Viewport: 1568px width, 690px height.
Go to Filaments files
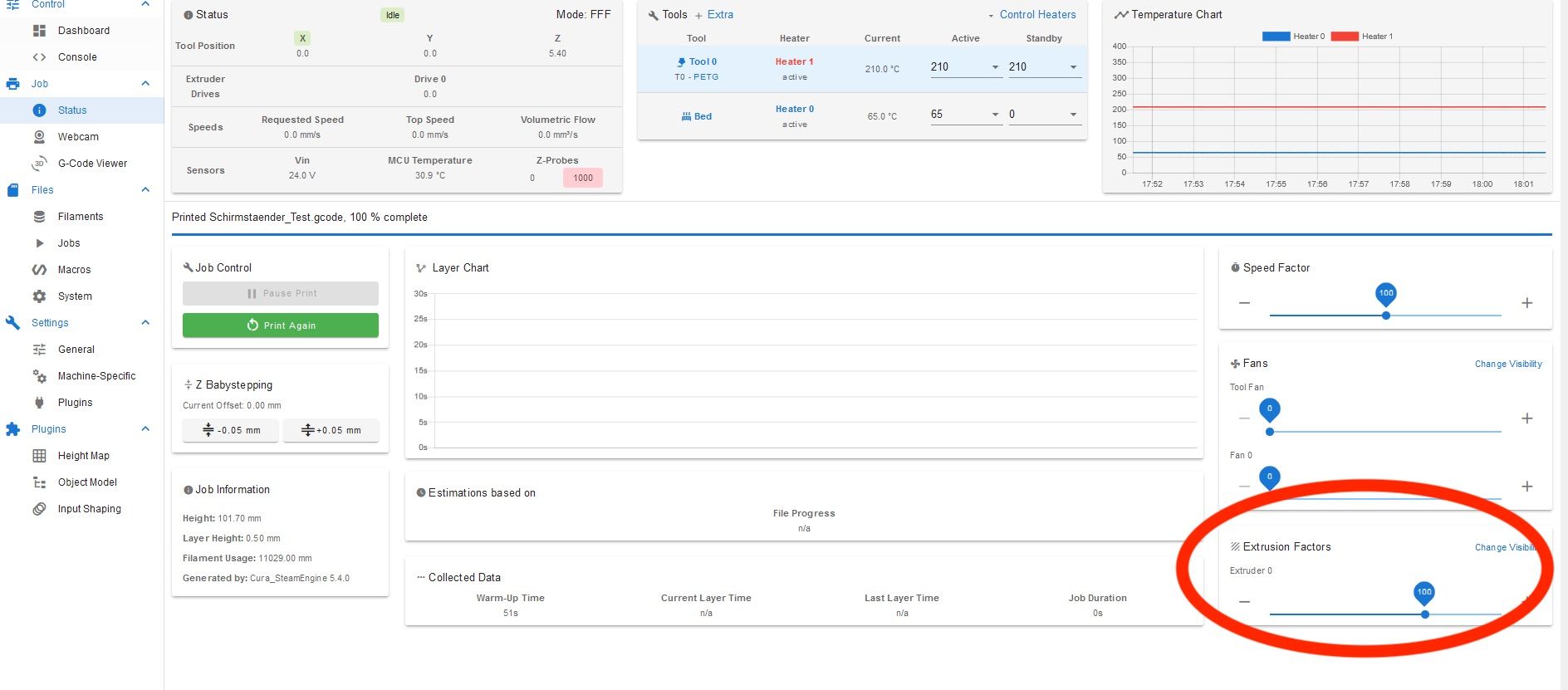81,217
